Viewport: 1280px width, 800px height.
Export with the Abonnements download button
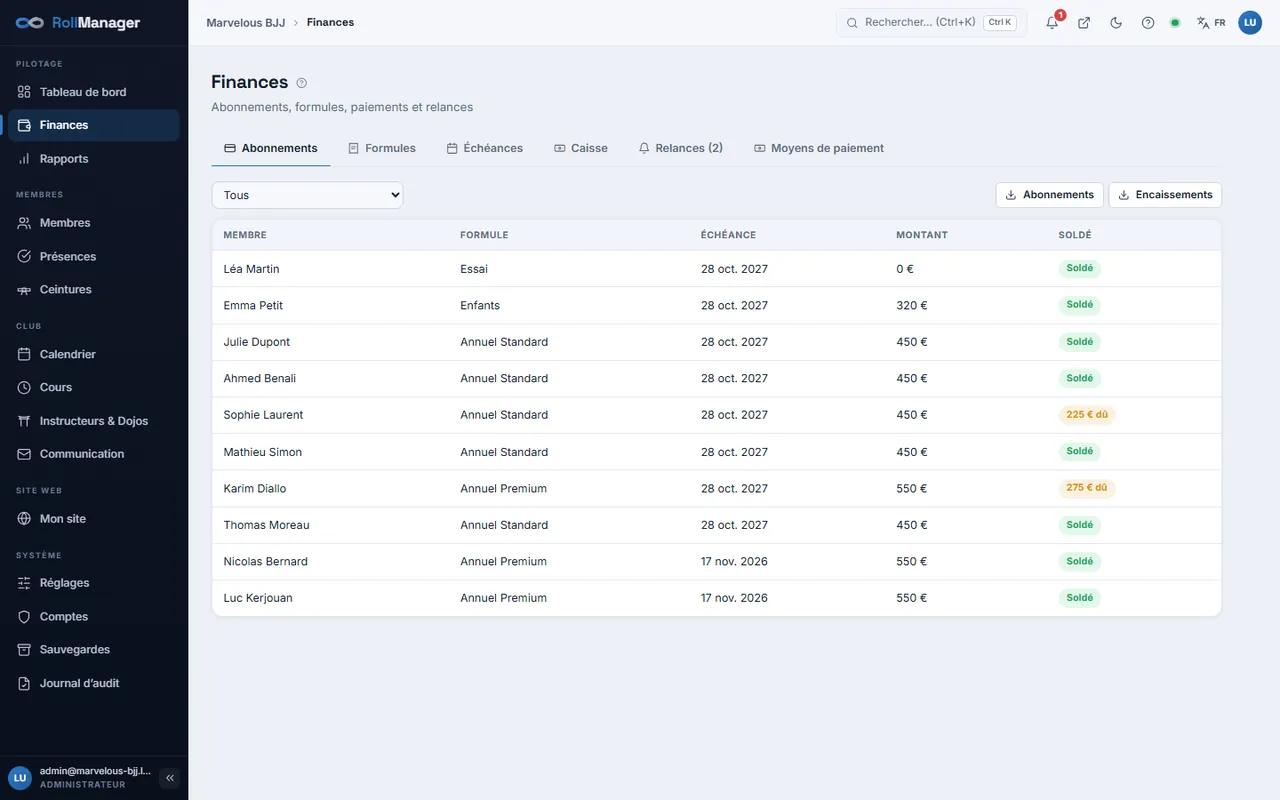[1049, 195]
